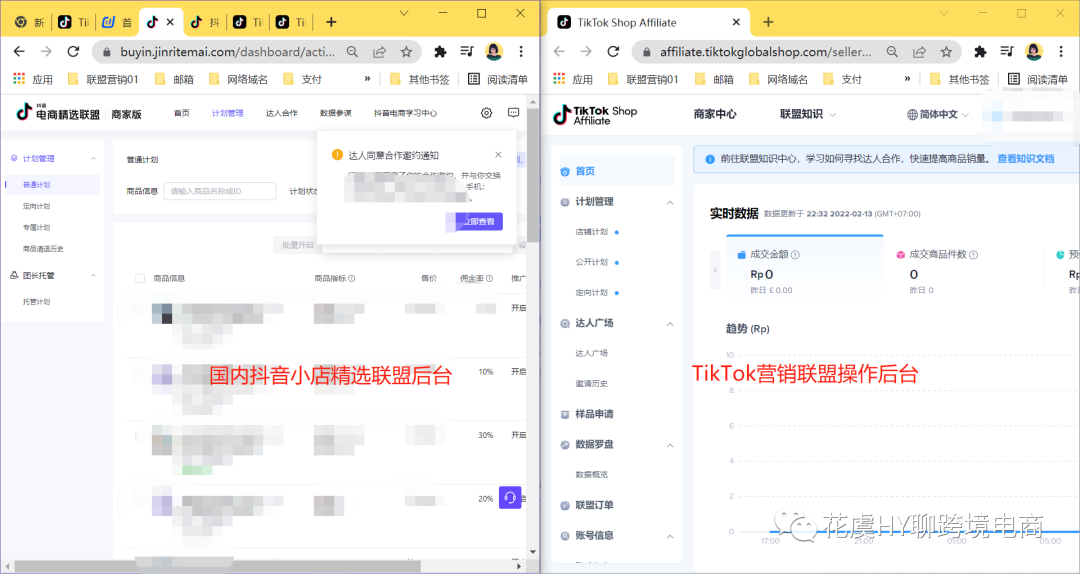Collapse the 达人广场 section in the TikTok sidebar
The width and height of the screenshot is (1080, 574).
[x=669, y=323]
